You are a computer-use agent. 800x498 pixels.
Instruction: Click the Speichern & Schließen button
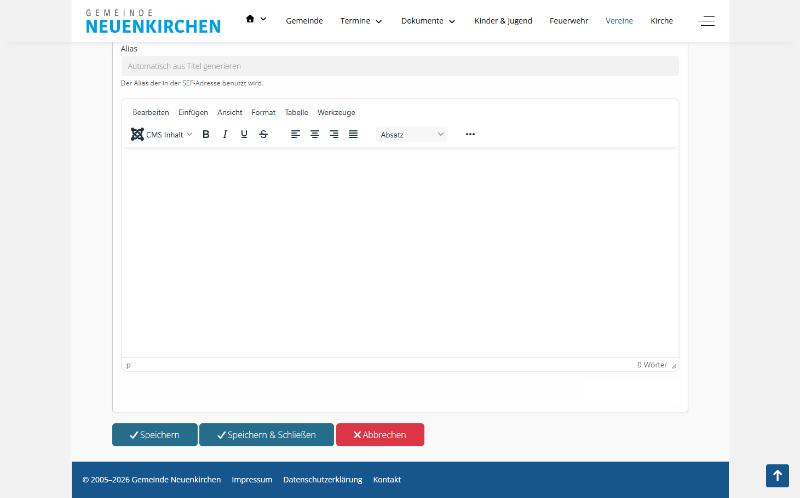click(x=266, y=435)
